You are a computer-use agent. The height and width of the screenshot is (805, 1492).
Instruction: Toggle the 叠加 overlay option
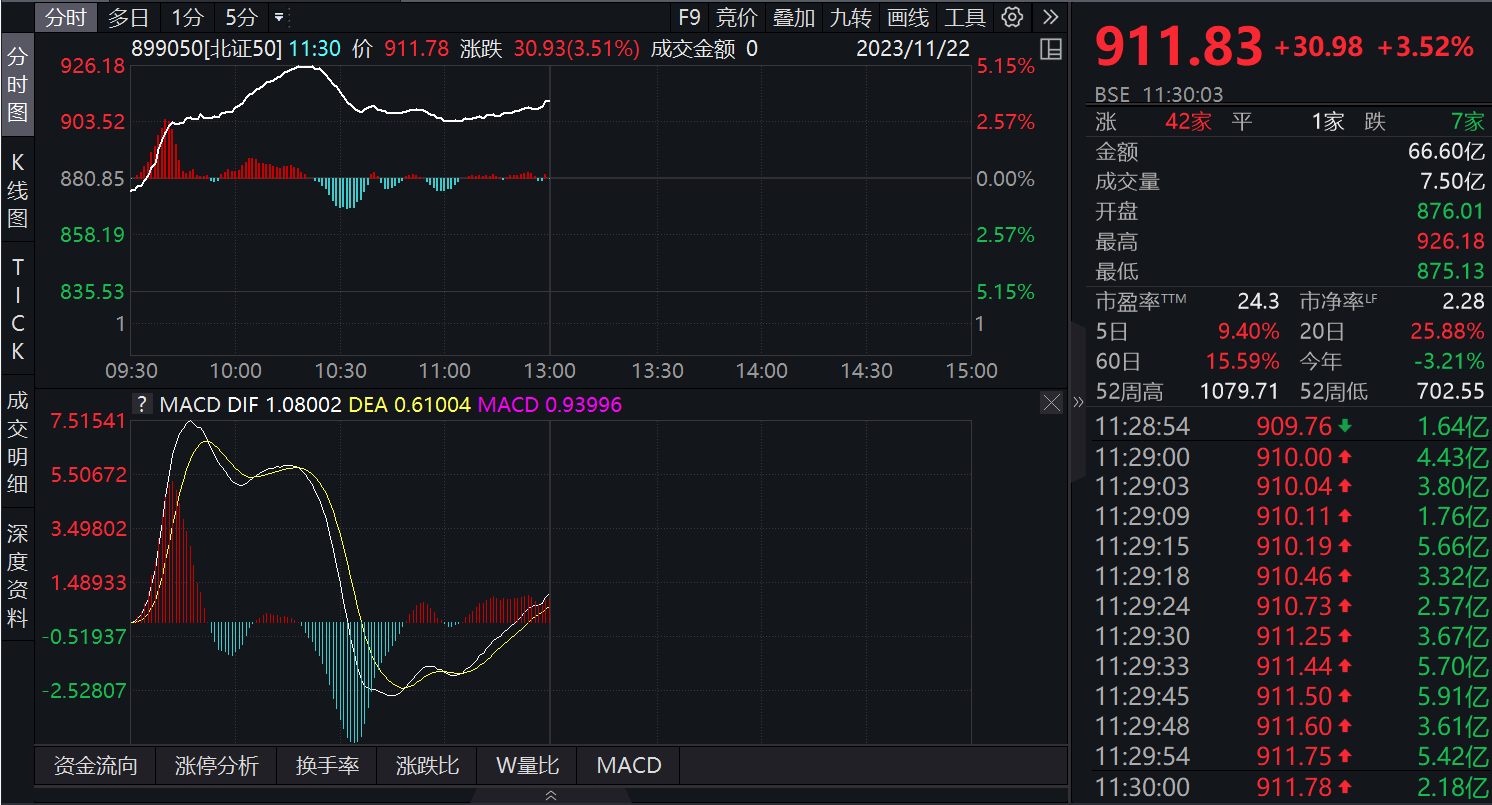(x=794, y=17)
